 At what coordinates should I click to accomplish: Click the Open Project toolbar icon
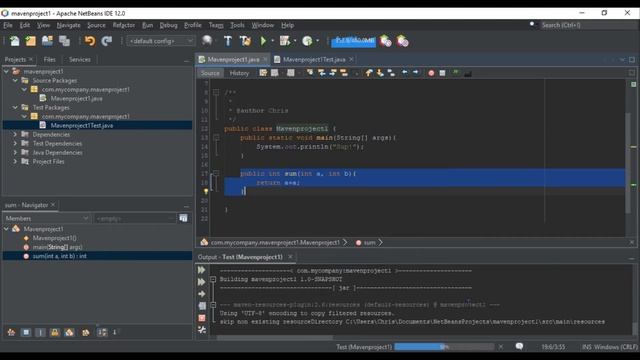[x=47, y=41]
